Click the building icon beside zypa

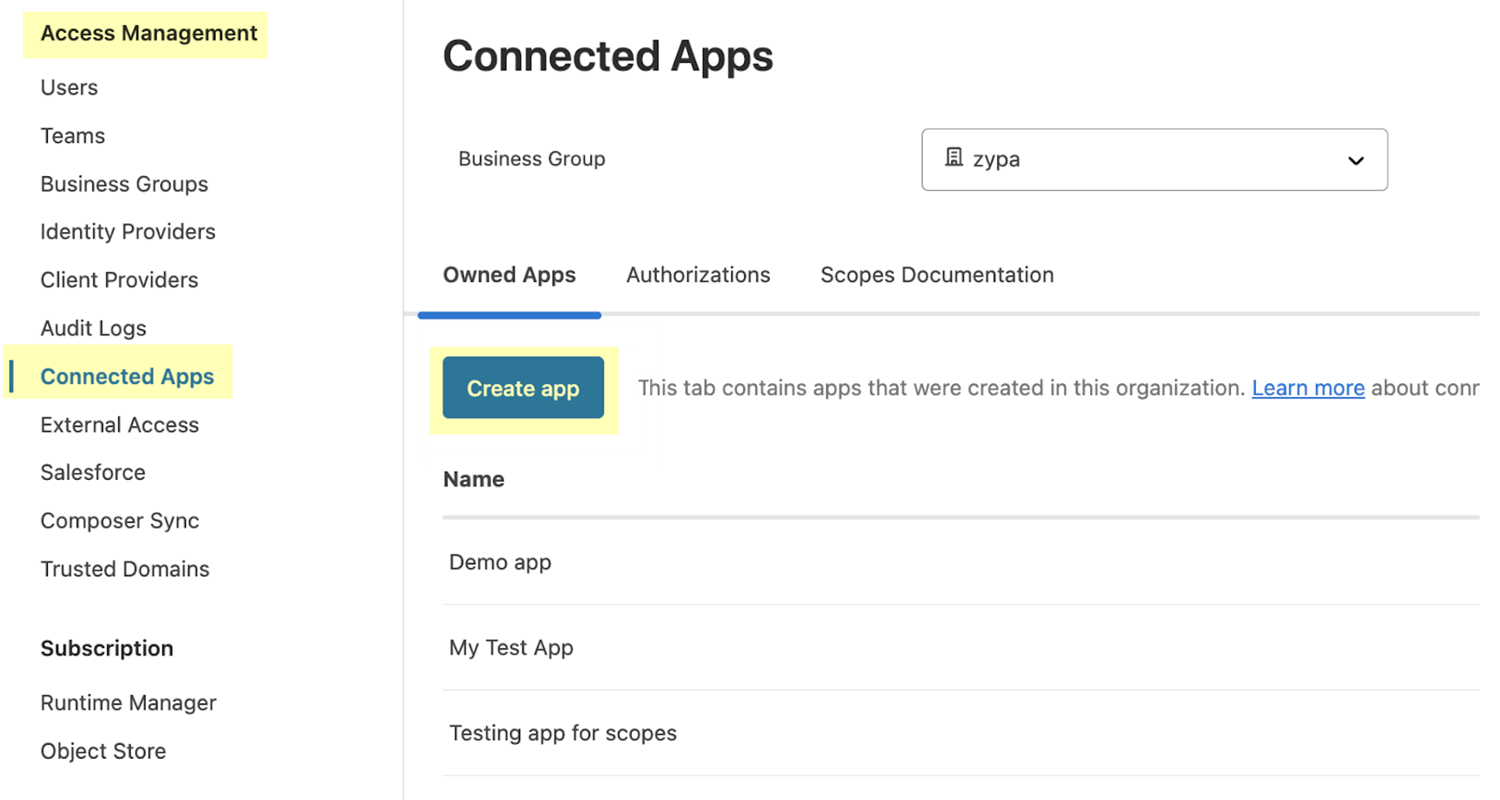tap(953, 158)
